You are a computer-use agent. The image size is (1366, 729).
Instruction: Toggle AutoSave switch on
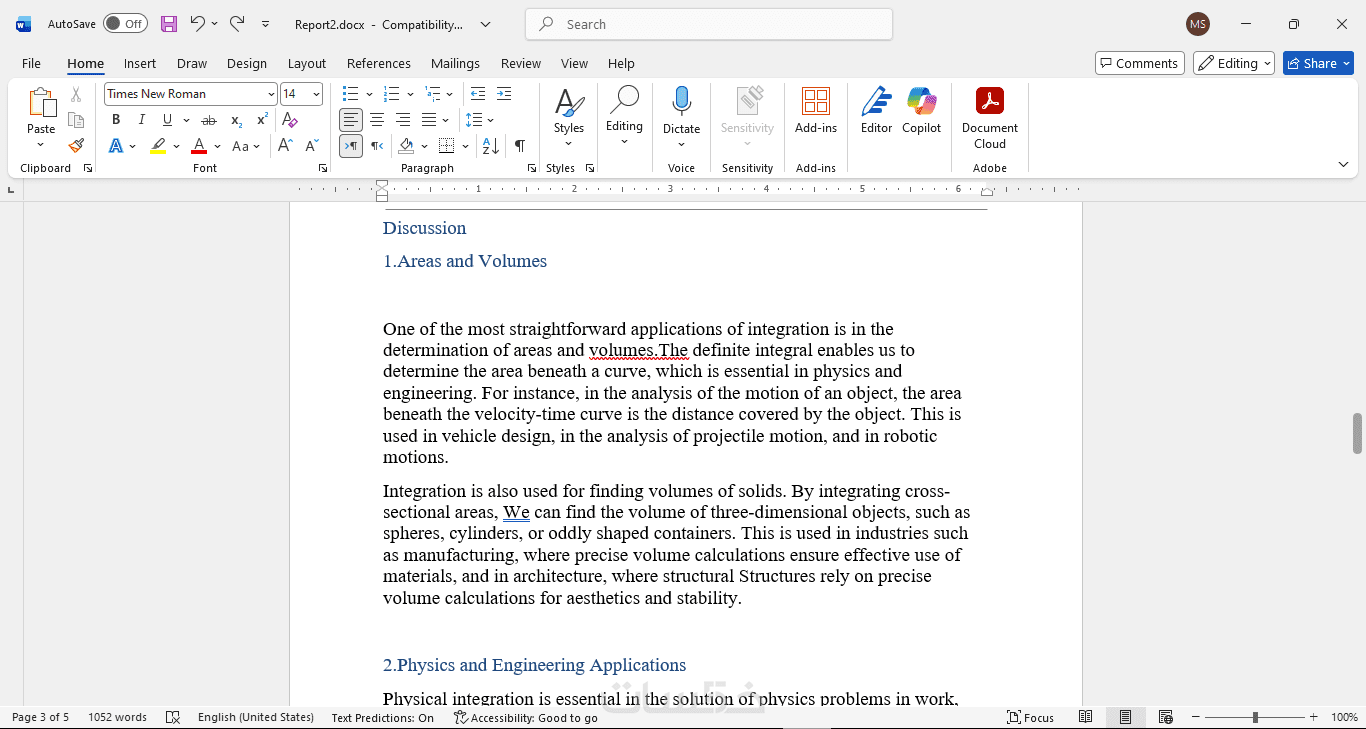point(125,24)
